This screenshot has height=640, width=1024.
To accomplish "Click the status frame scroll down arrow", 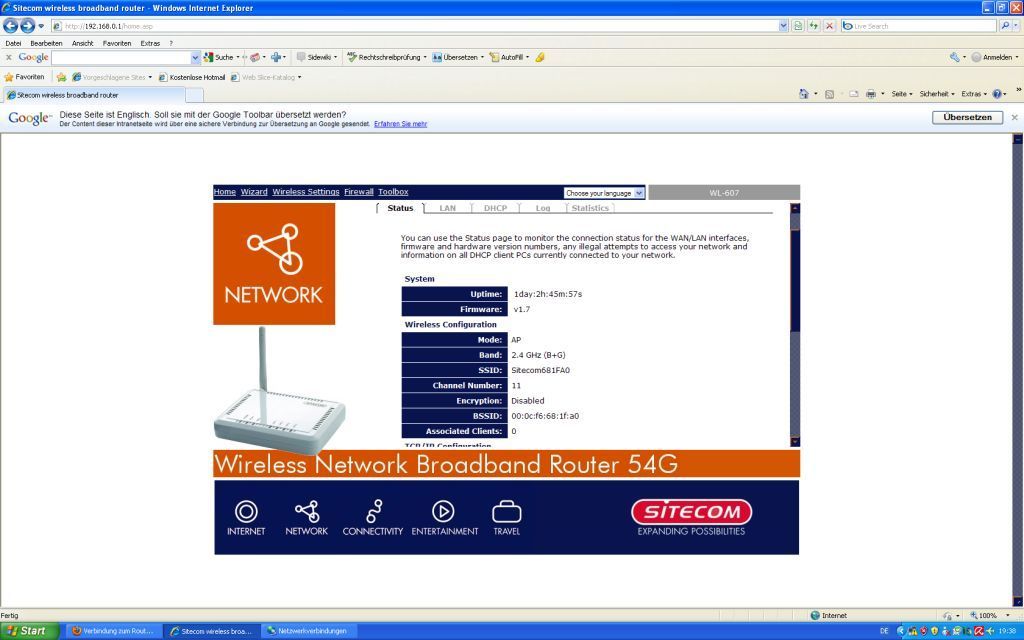I will pos(795,442).
